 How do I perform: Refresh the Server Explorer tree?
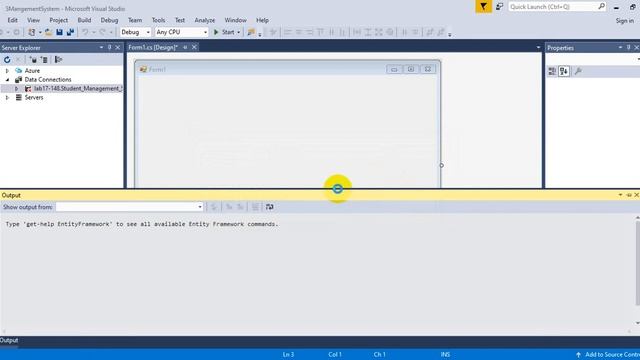(7, 60)
